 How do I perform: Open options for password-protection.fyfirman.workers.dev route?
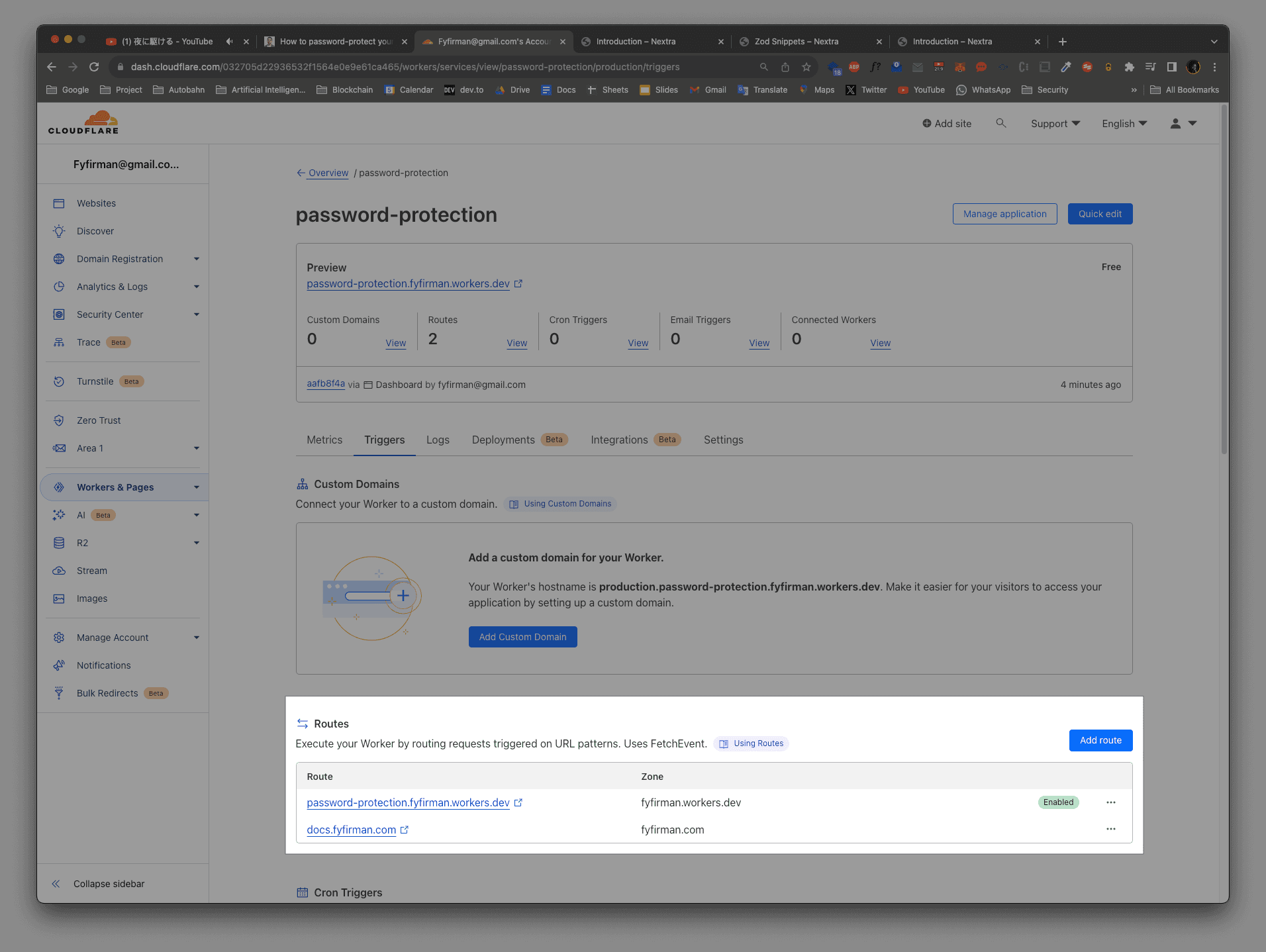pyautogui.click(x=1111, y=802)
